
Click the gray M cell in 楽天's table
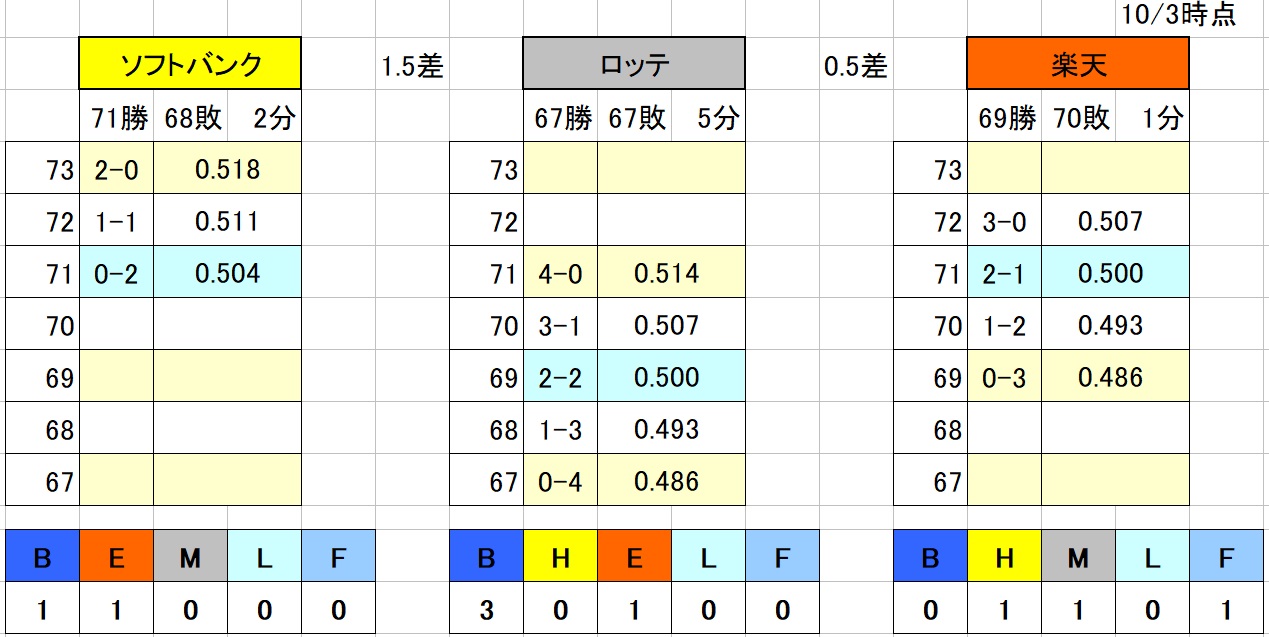(x=1078, y=556)
